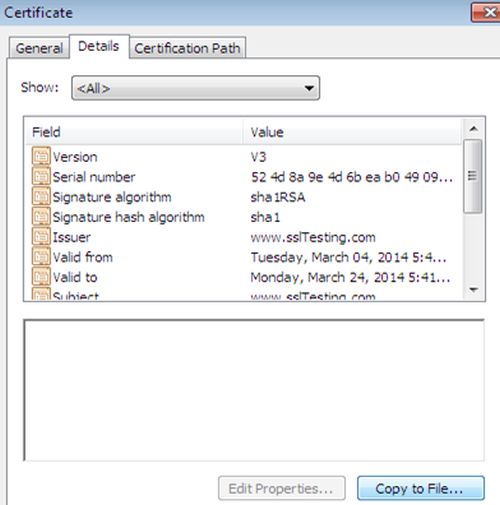
Task: Click the disabled Edit Properties button
Action: click(282, 488)
